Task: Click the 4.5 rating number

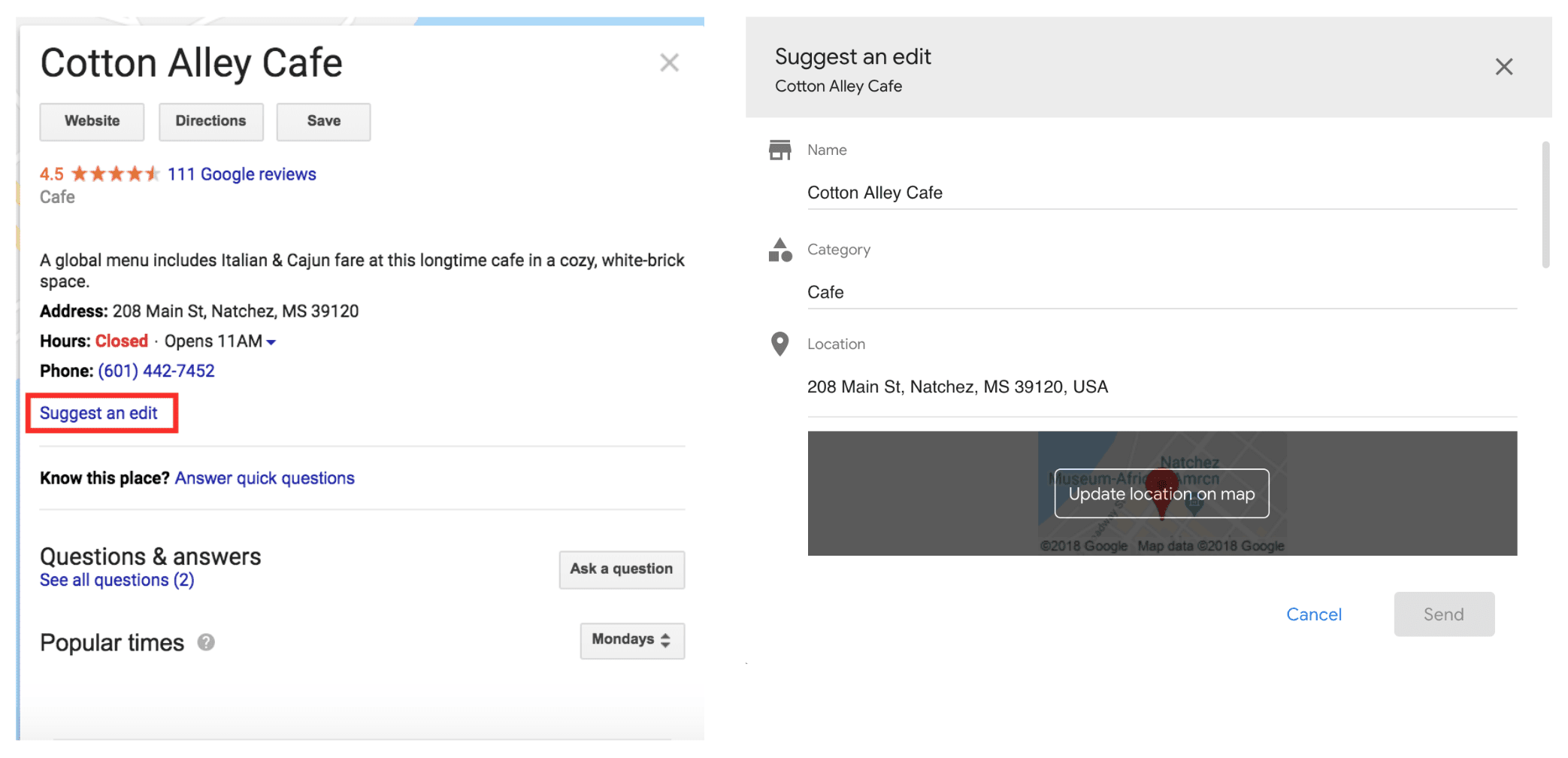Action: [52, 174]
